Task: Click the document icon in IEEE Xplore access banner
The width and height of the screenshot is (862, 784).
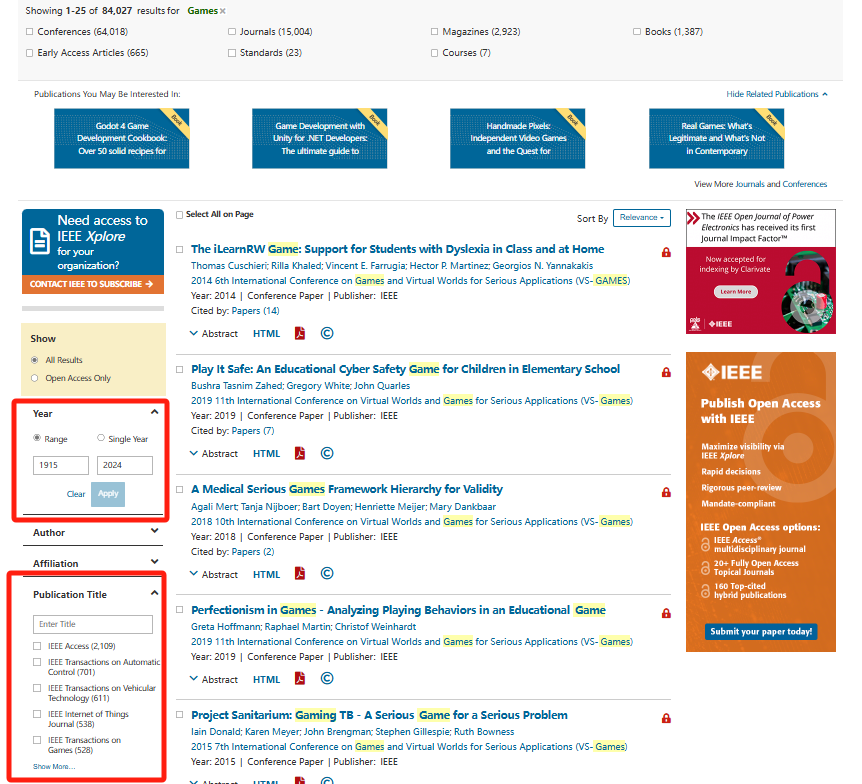Action: pyautogui.click(x=40, y=241)
